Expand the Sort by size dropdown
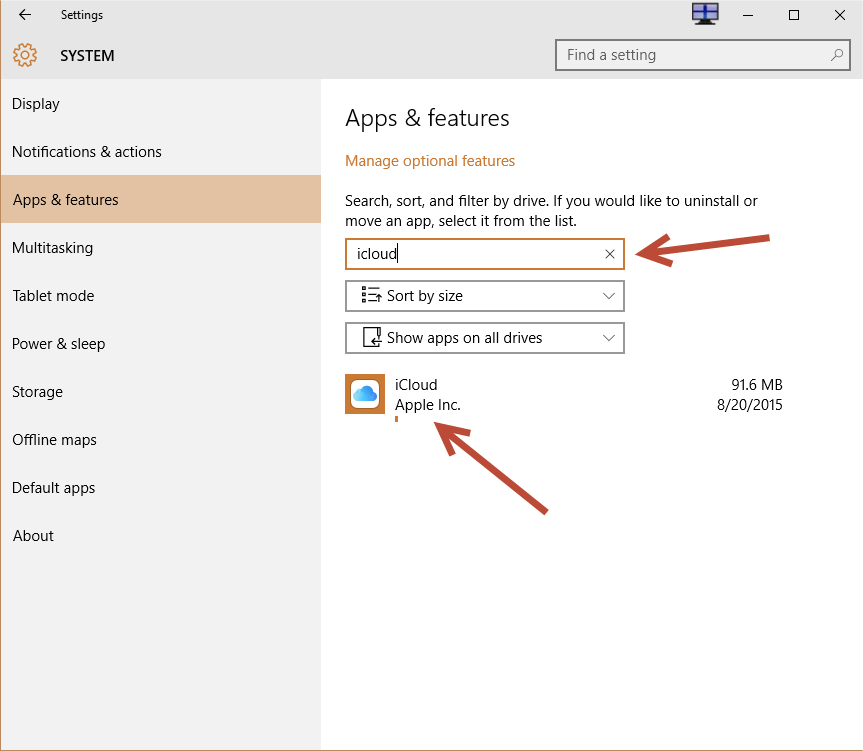Screen dimensions: 863x751 click(x=609, y=296)
